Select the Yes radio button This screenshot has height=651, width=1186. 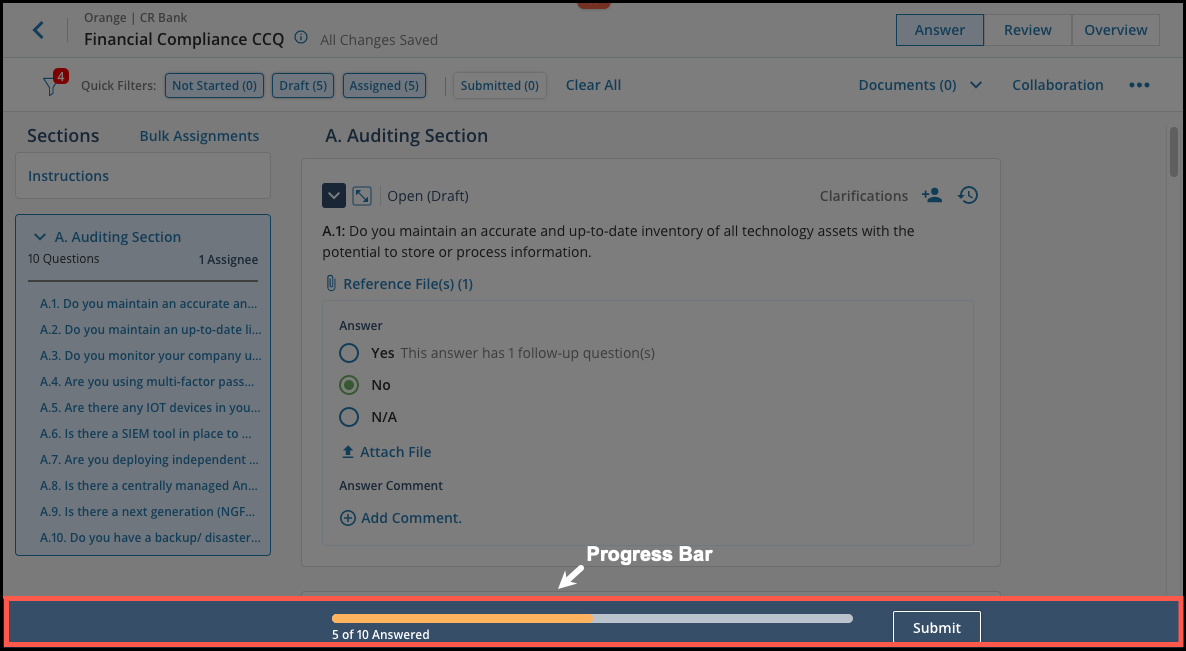349,353
